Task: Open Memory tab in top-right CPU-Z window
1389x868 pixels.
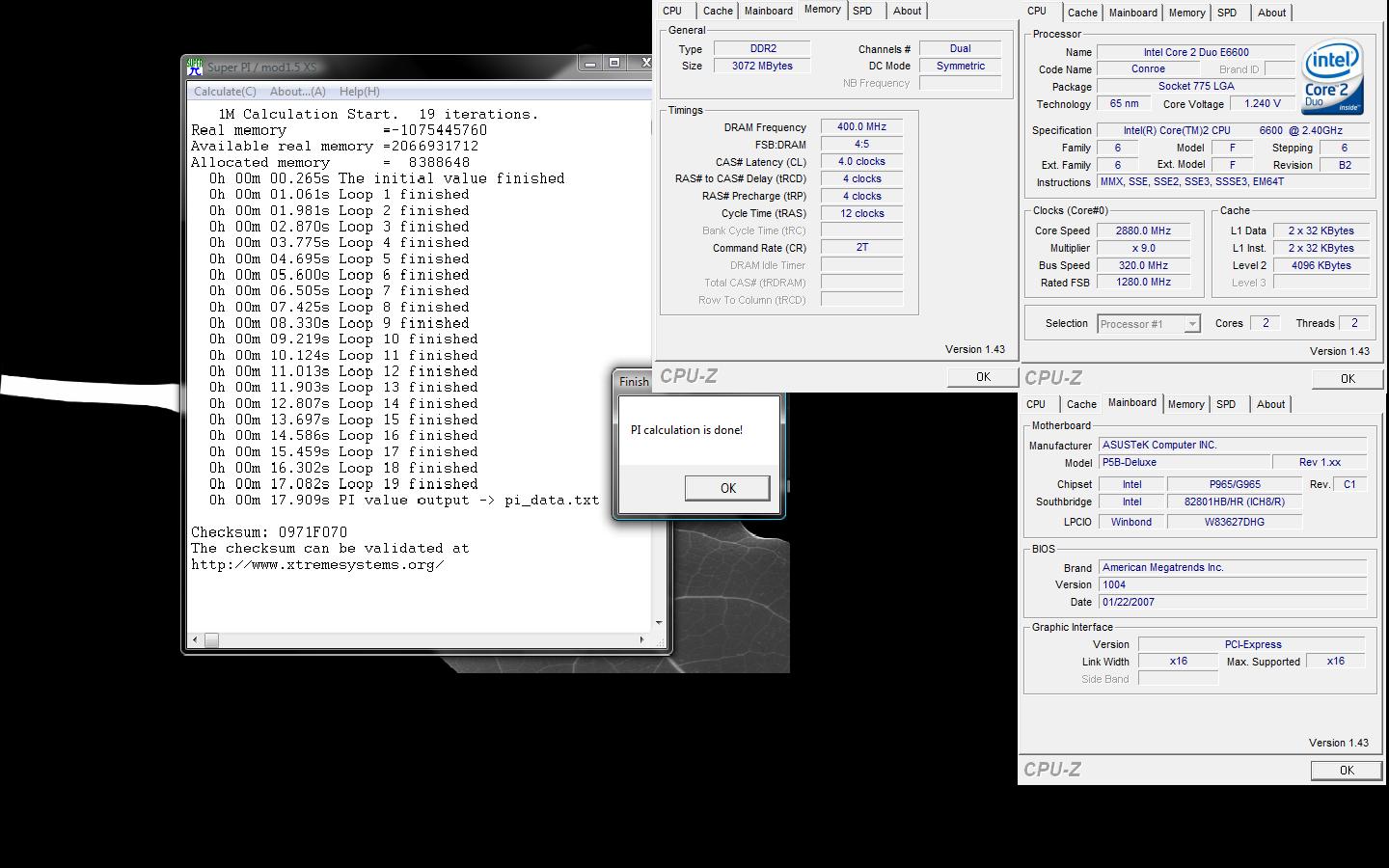Action: pyautogui.click(x=1187, y=13)
